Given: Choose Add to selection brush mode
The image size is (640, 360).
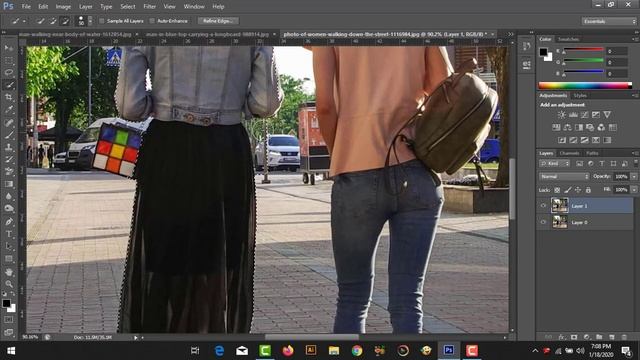Looking at the screenshot, I should coord(53,21).
